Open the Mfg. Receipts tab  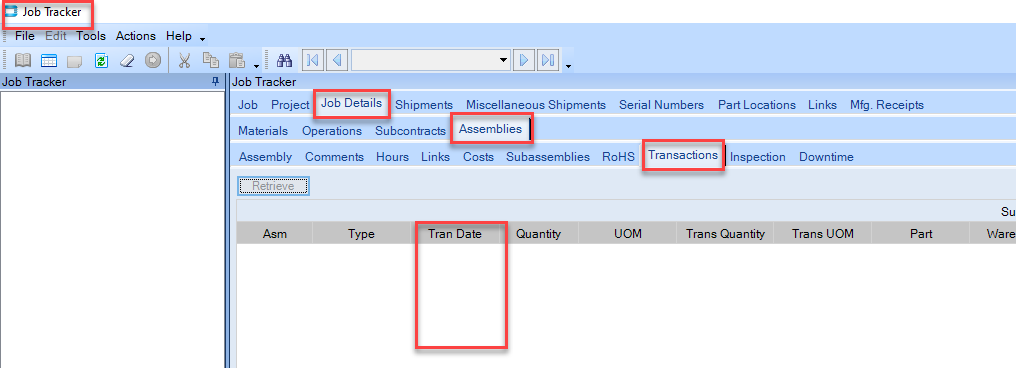[887, 105]
